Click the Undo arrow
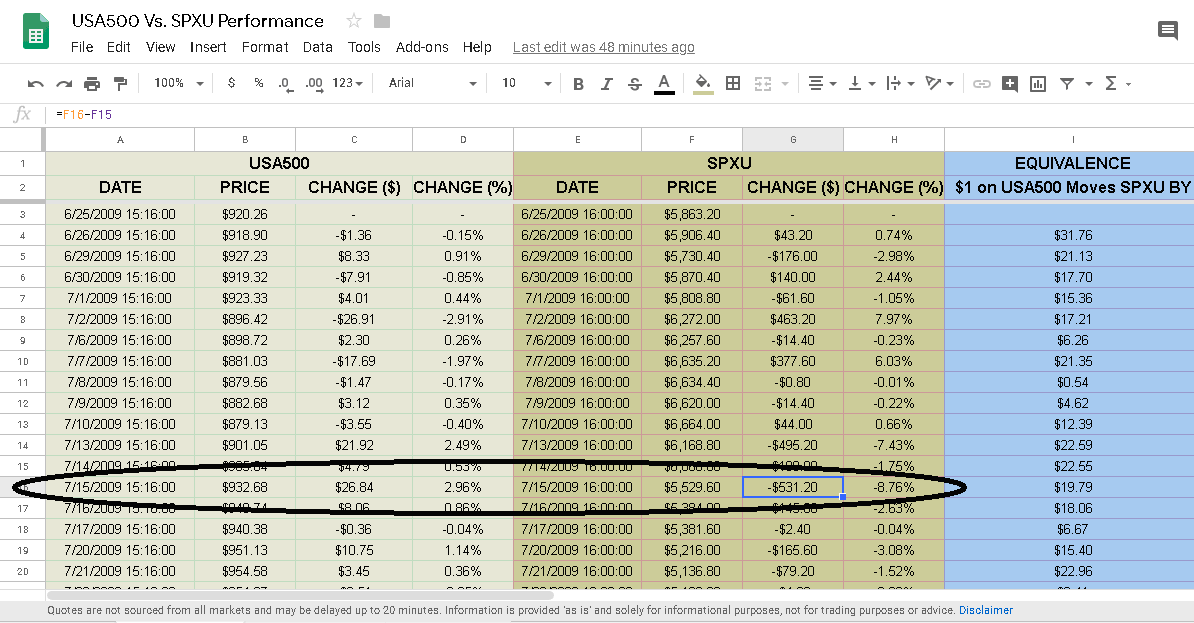Image resolution: width=1194 pixels, height=623 pixels. [35, 84]
